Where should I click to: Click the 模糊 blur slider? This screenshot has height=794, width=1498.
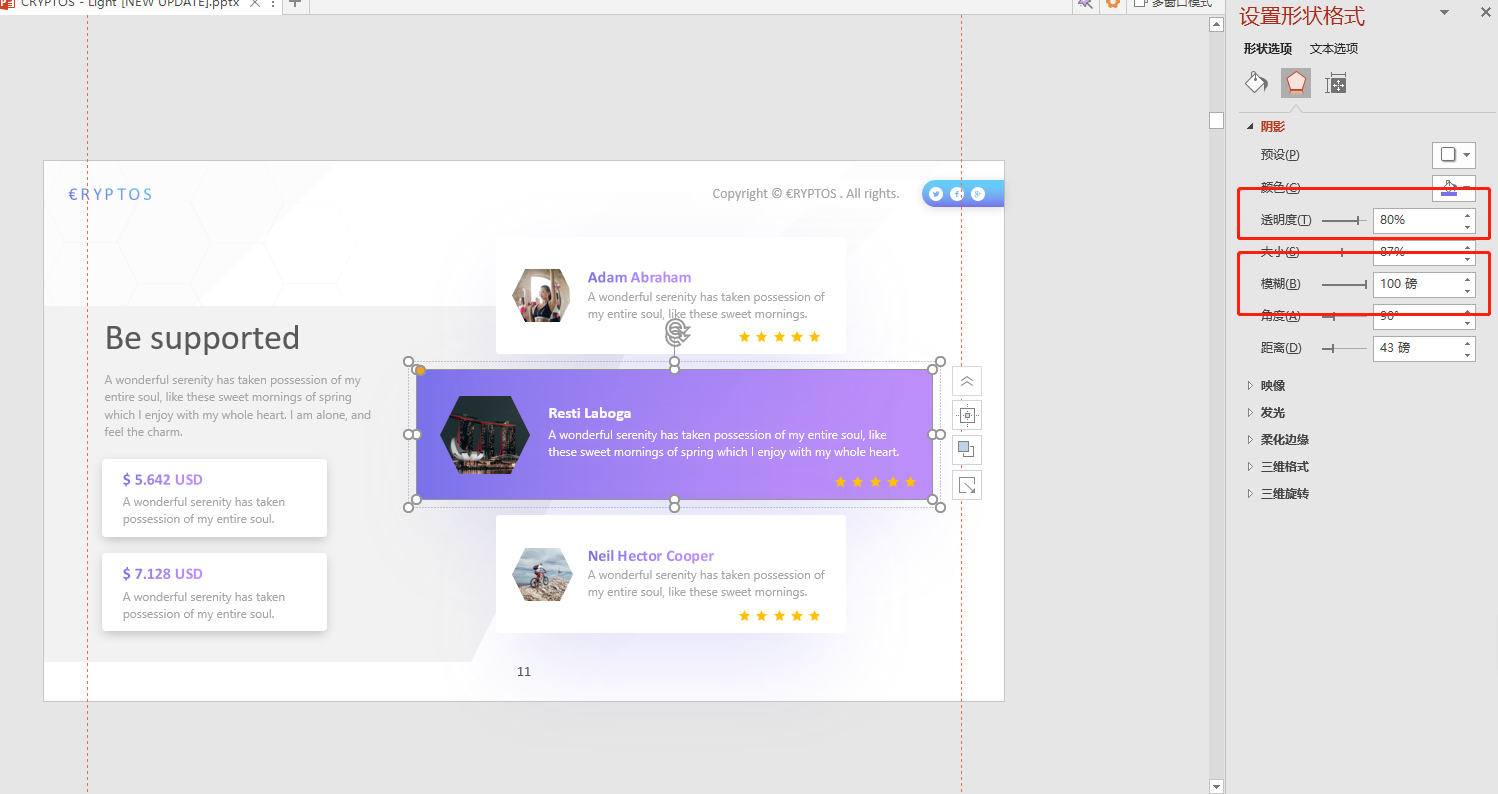click(1344, 285)
